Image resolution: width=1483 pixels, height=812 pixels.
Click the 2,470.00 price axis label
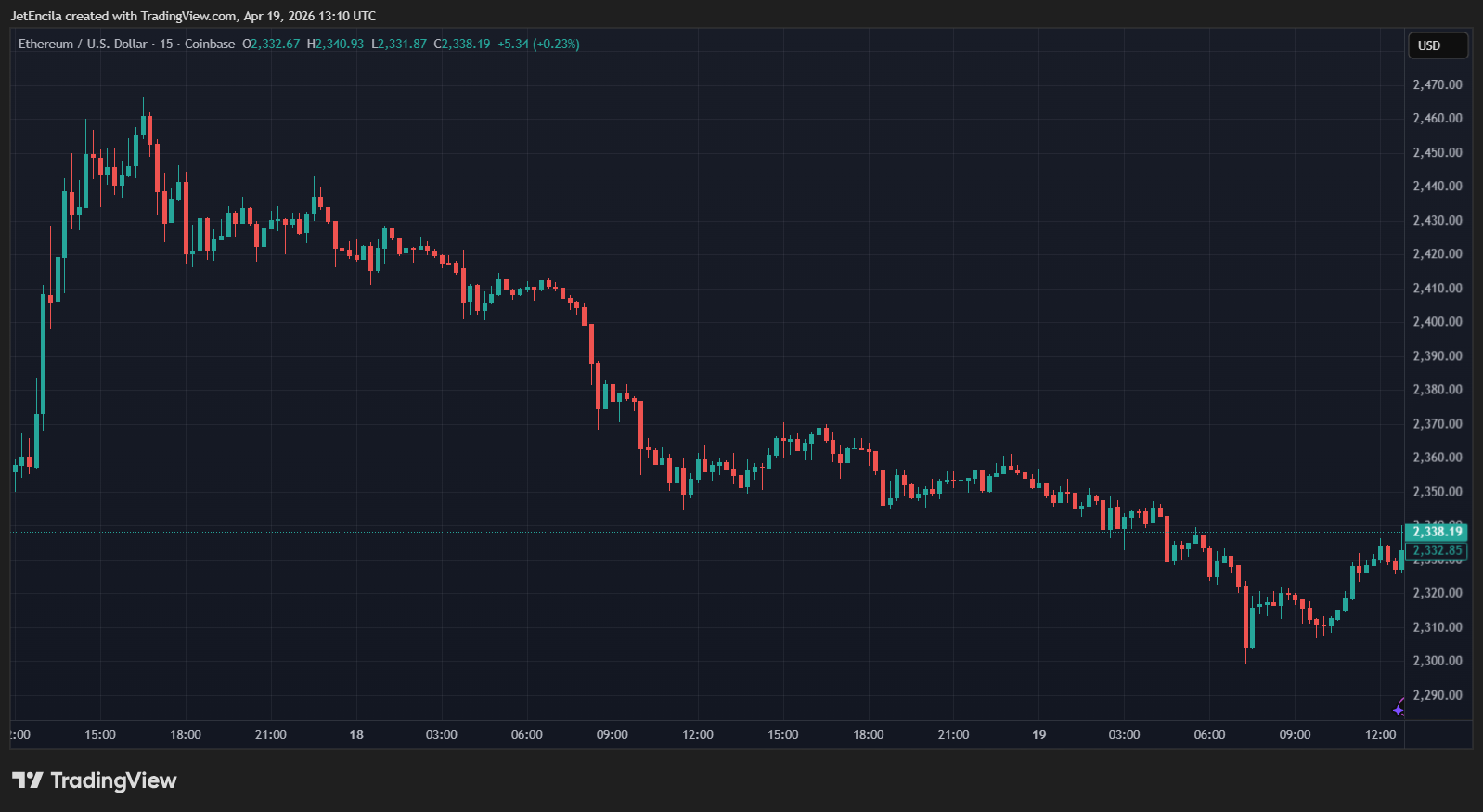pos(1437,84)
